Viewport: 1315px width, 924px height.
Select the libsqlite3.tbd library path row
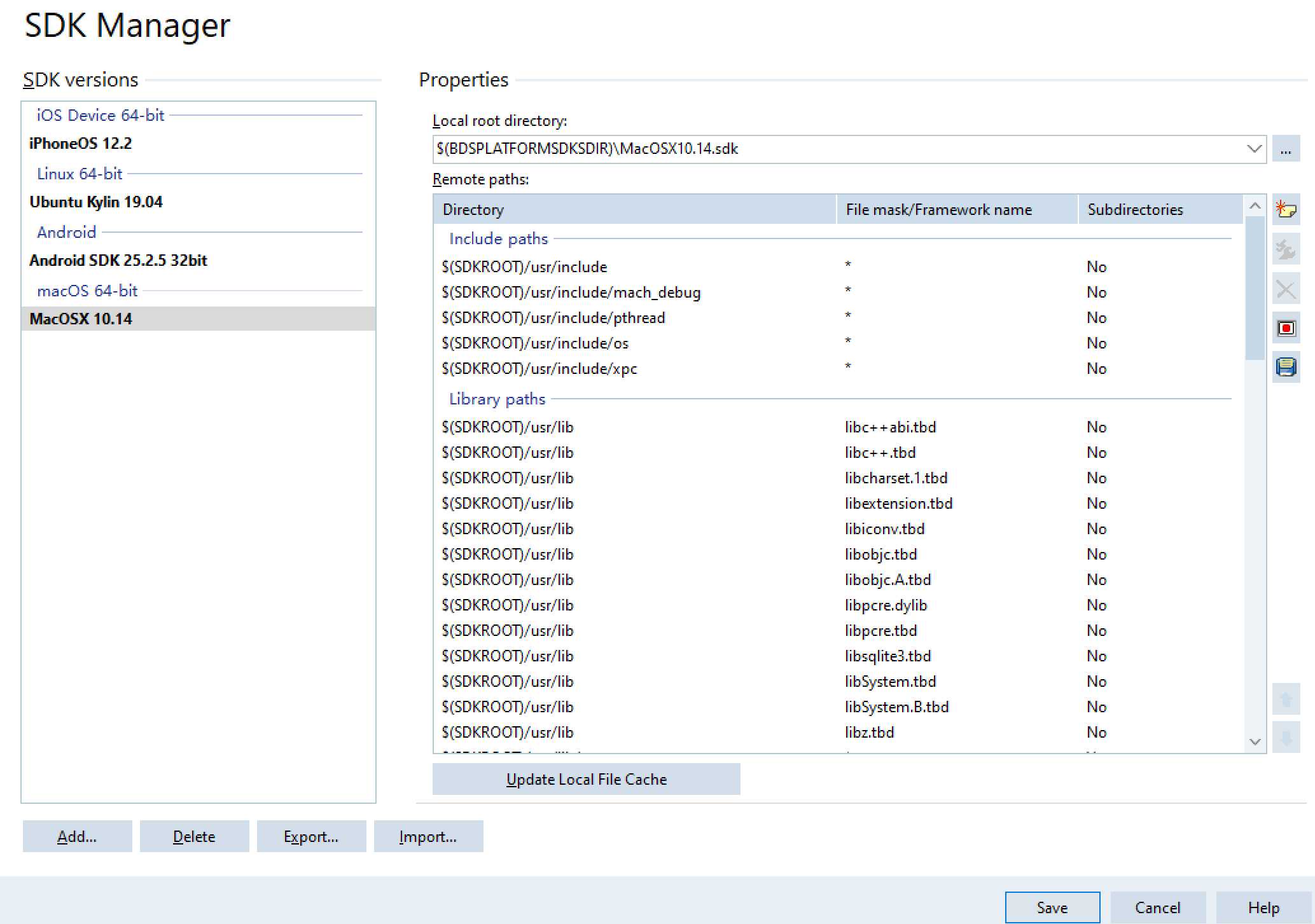tap(887, 656)
